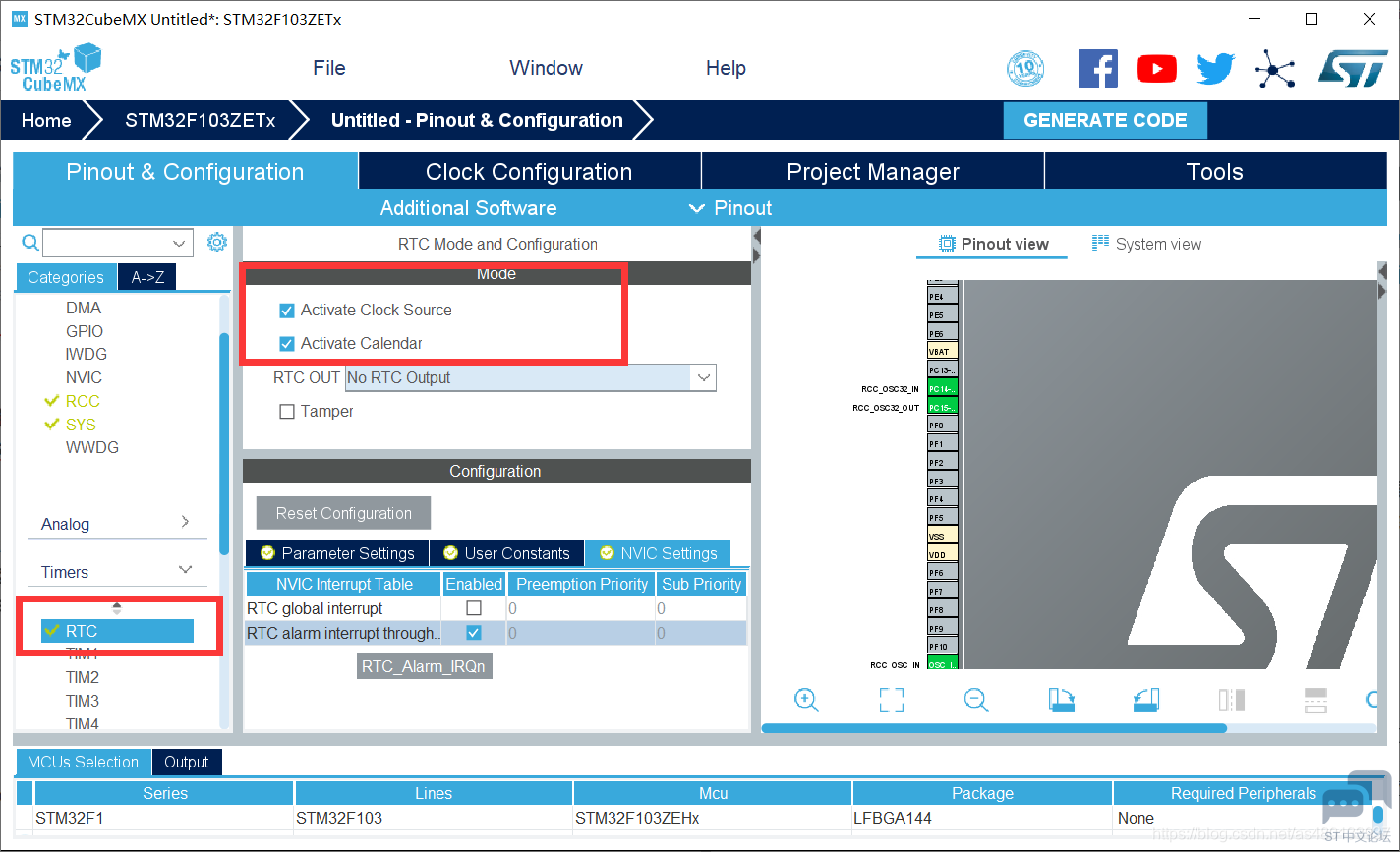Select the VSS pin on chip
This screenshot has width=1400, height=852.
(x=942, y=537)
